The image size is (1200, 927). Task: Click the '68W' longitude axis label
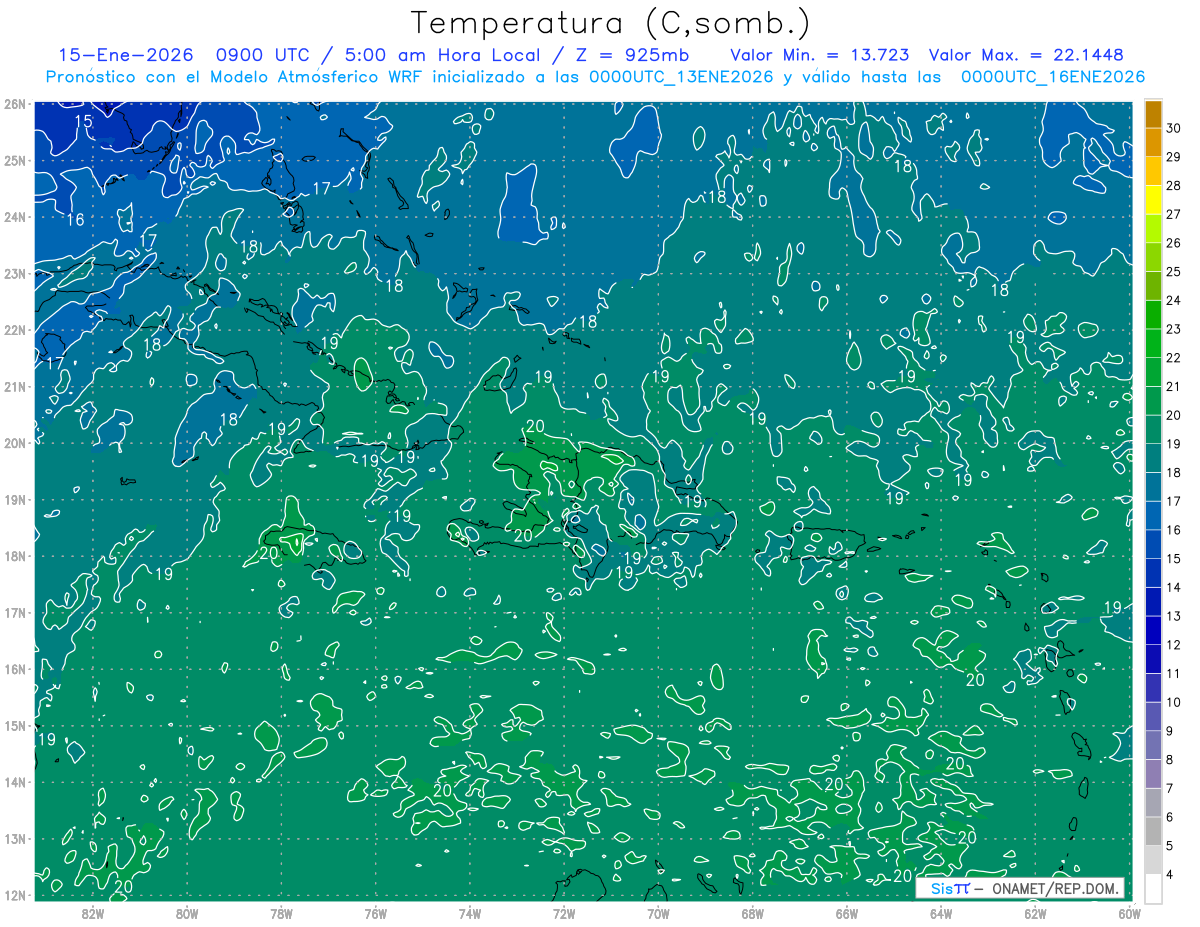click(x=752, y=913)
